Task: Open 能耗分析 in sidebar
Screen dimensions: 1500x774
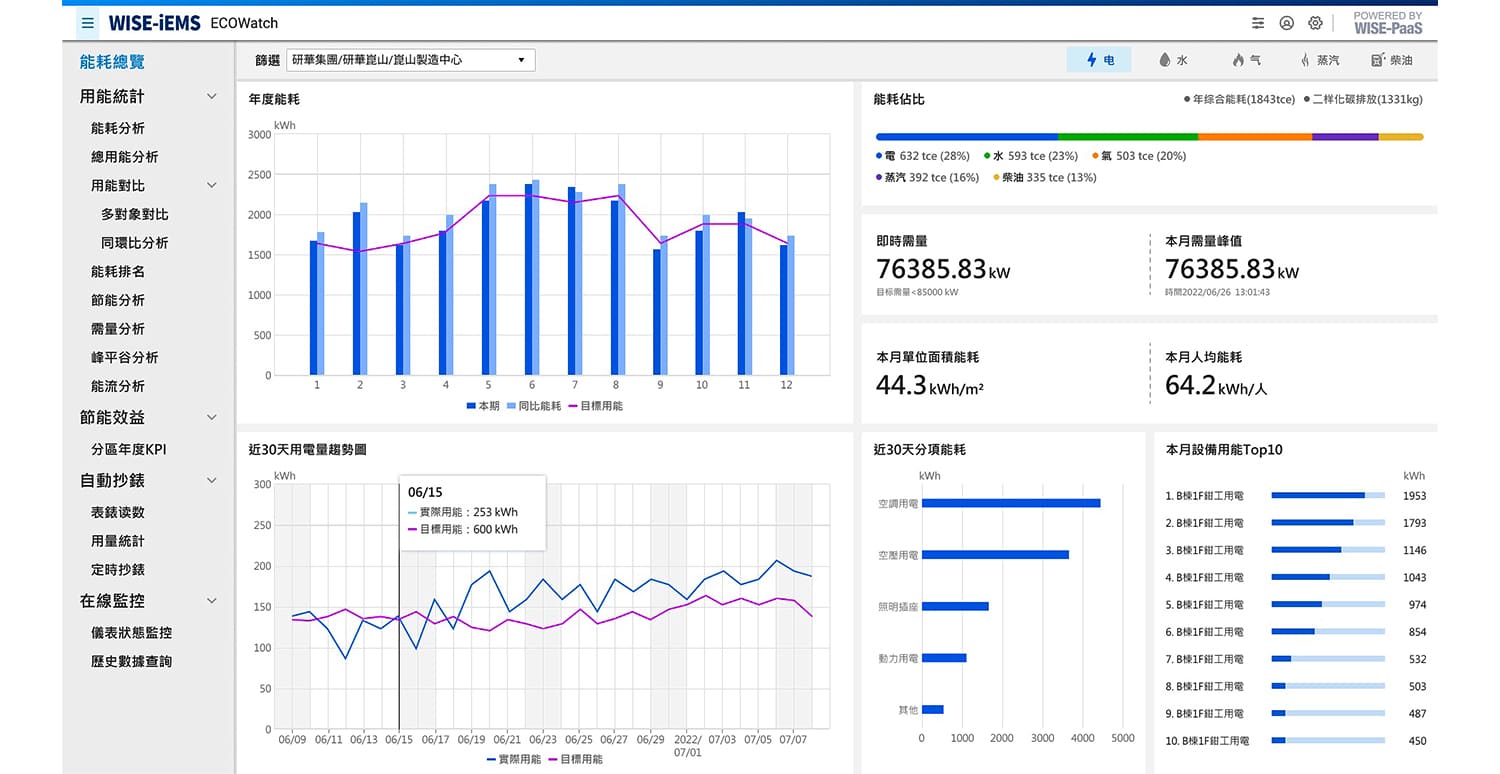Action: coord(117,128)
